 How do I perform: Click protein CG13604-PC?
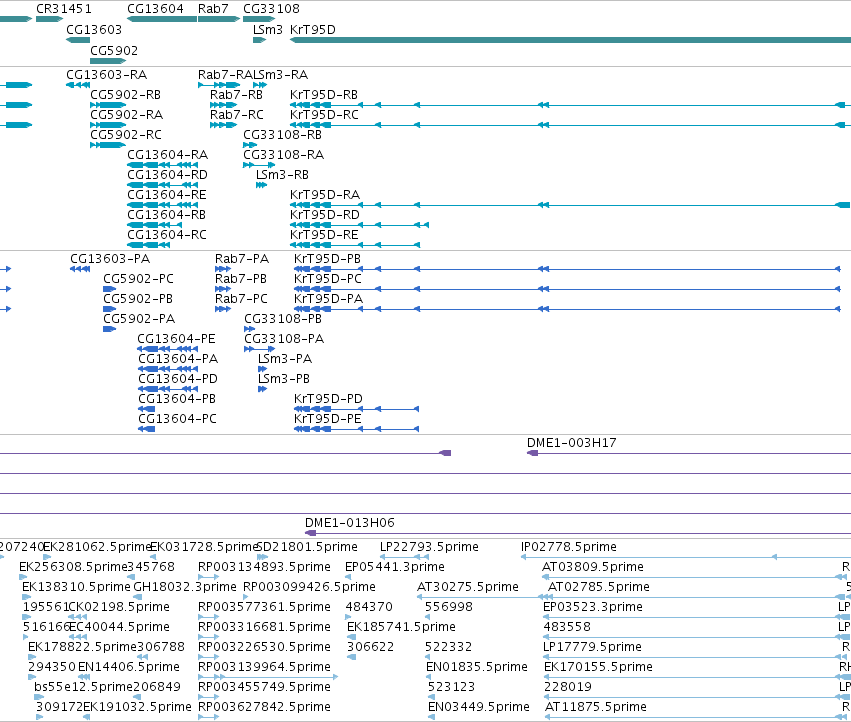pos(177,420)
